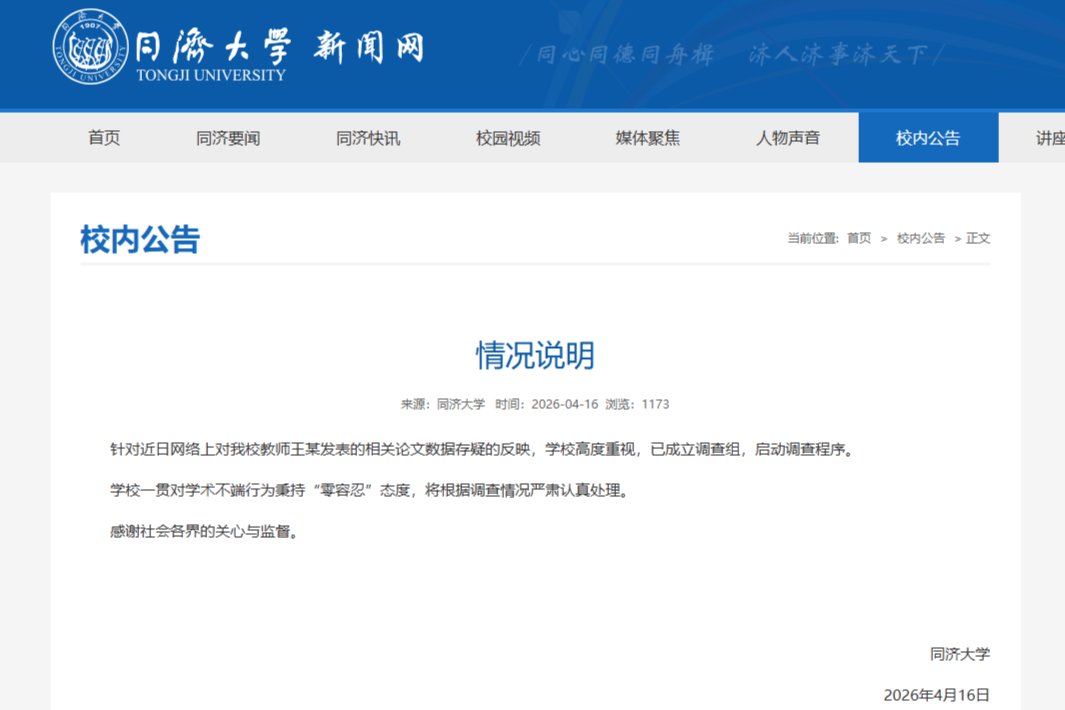This screenshot has width=1065, height=710.
Task: Select 校园视频 in the navigation bar
Action: tap(508, 138)
